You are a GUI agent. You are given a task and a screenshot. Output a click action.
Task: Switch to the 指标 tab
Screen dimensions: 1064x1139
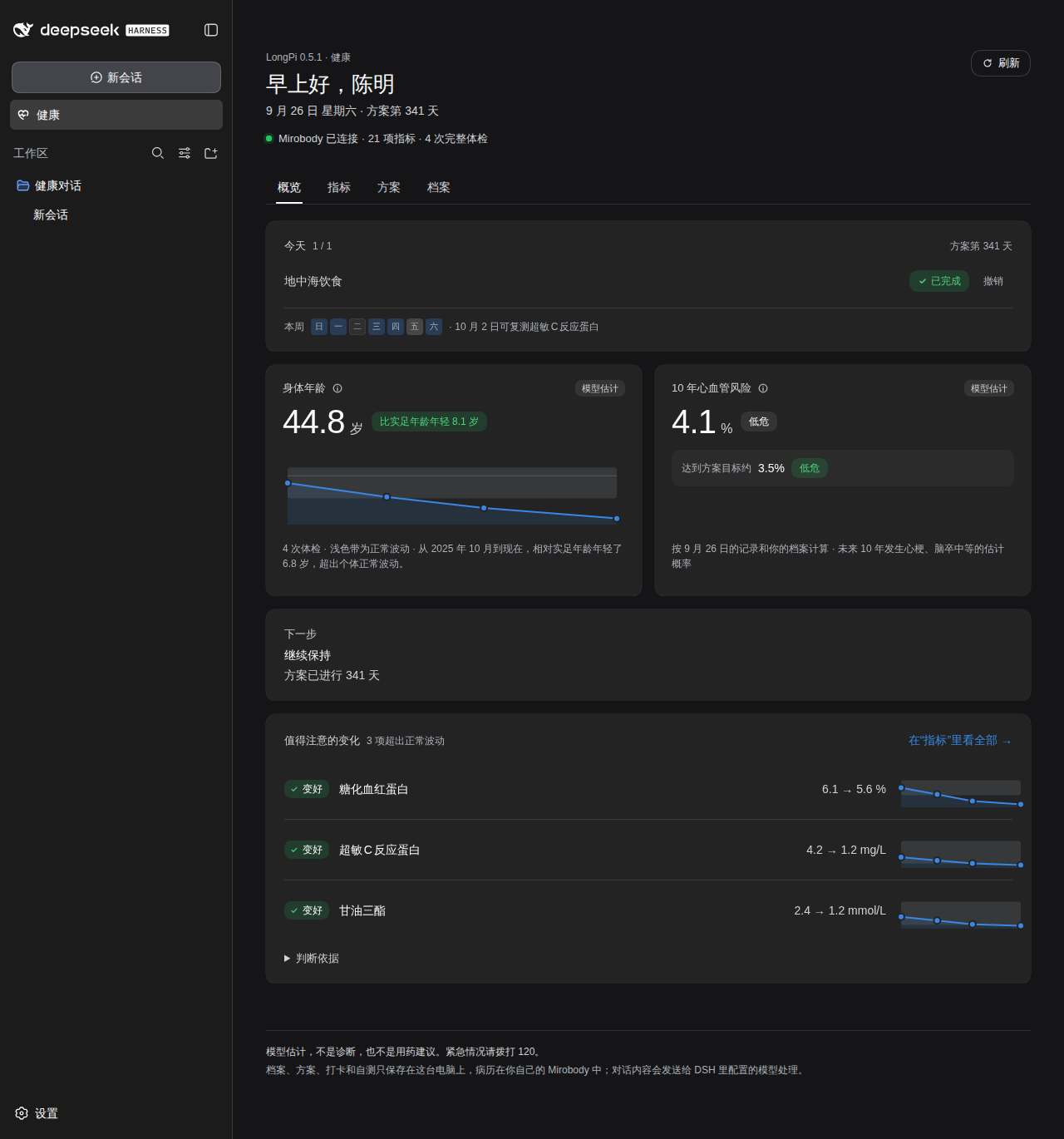tap(339, 187)
